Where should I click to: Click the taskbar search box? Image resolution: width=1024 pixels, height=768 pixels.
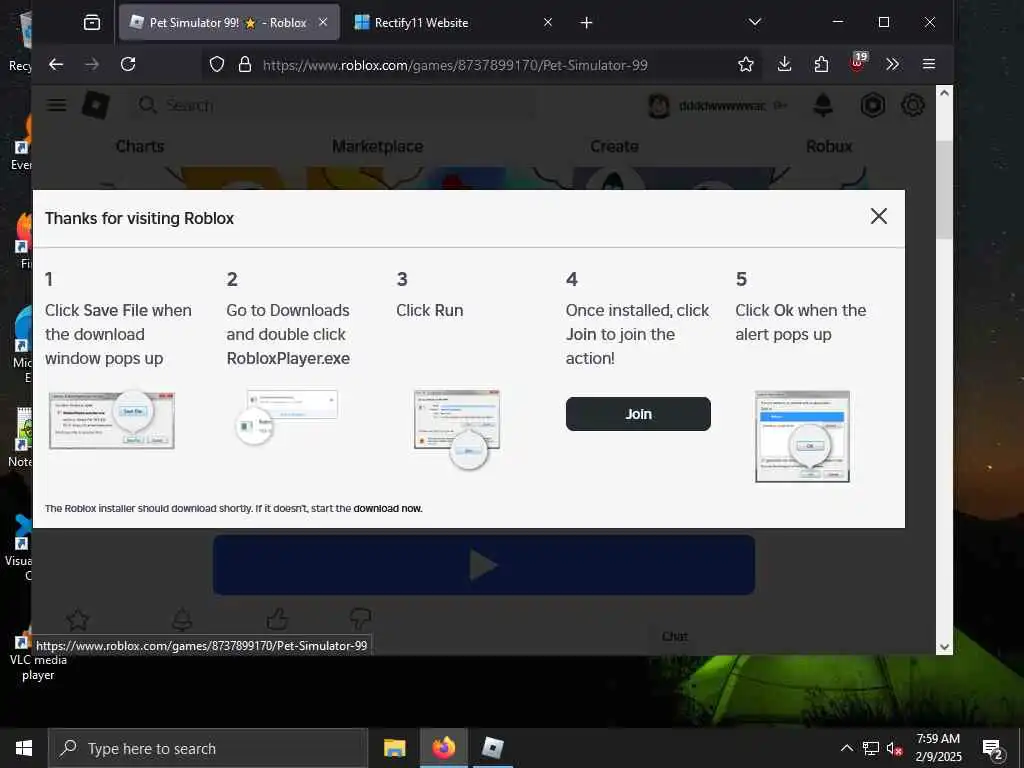tap(208, 748)
